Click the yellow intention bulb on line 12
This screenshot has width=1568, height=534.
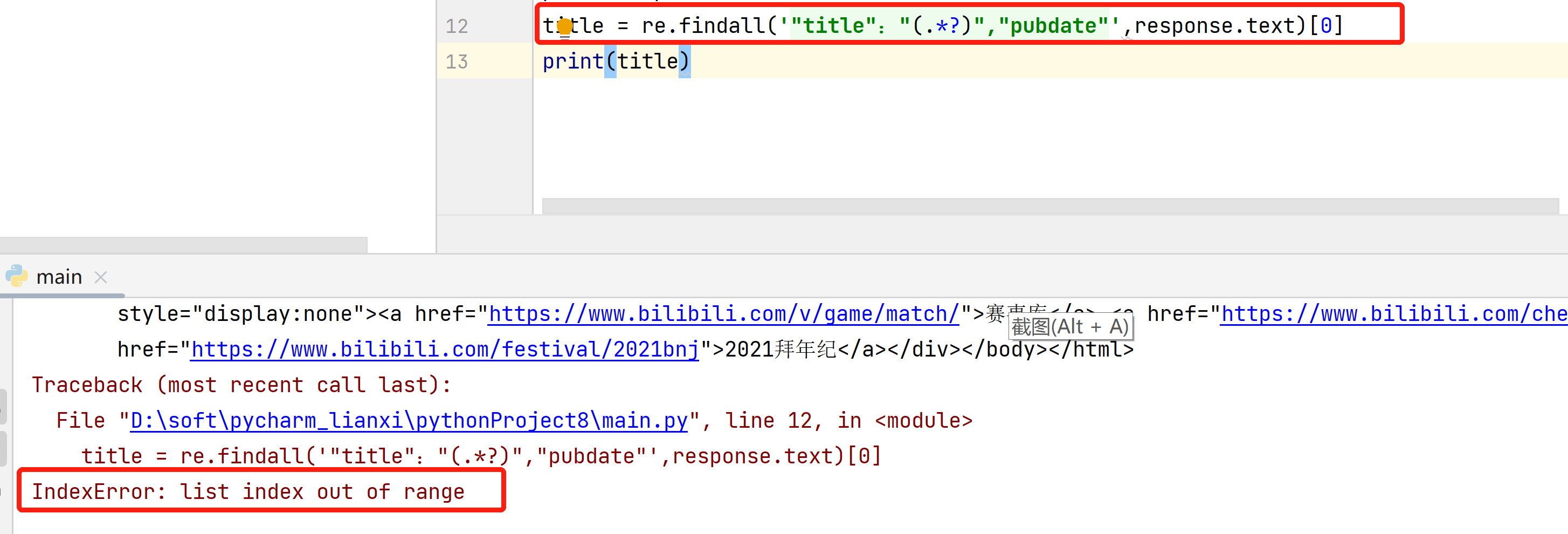[x=565, y=26]
